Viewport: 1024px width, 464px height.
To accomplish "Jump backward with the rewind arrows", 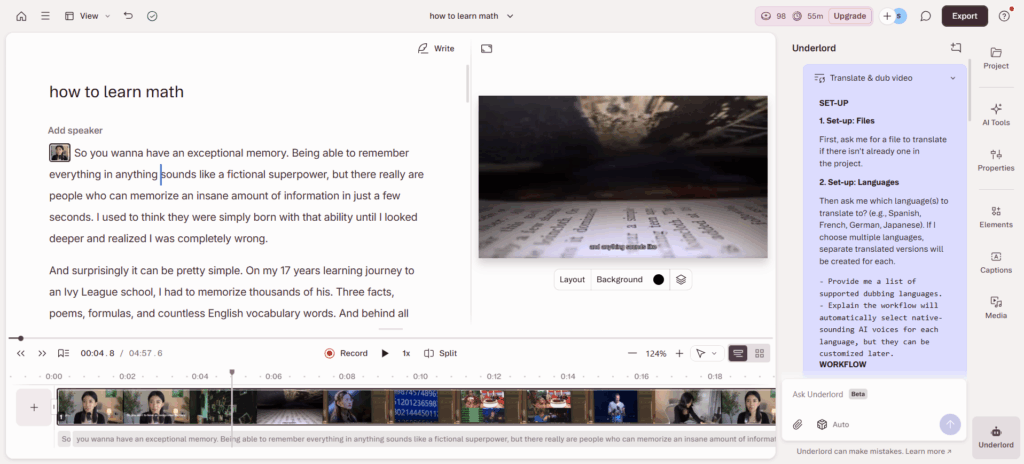I will click(x=21, y=354).
